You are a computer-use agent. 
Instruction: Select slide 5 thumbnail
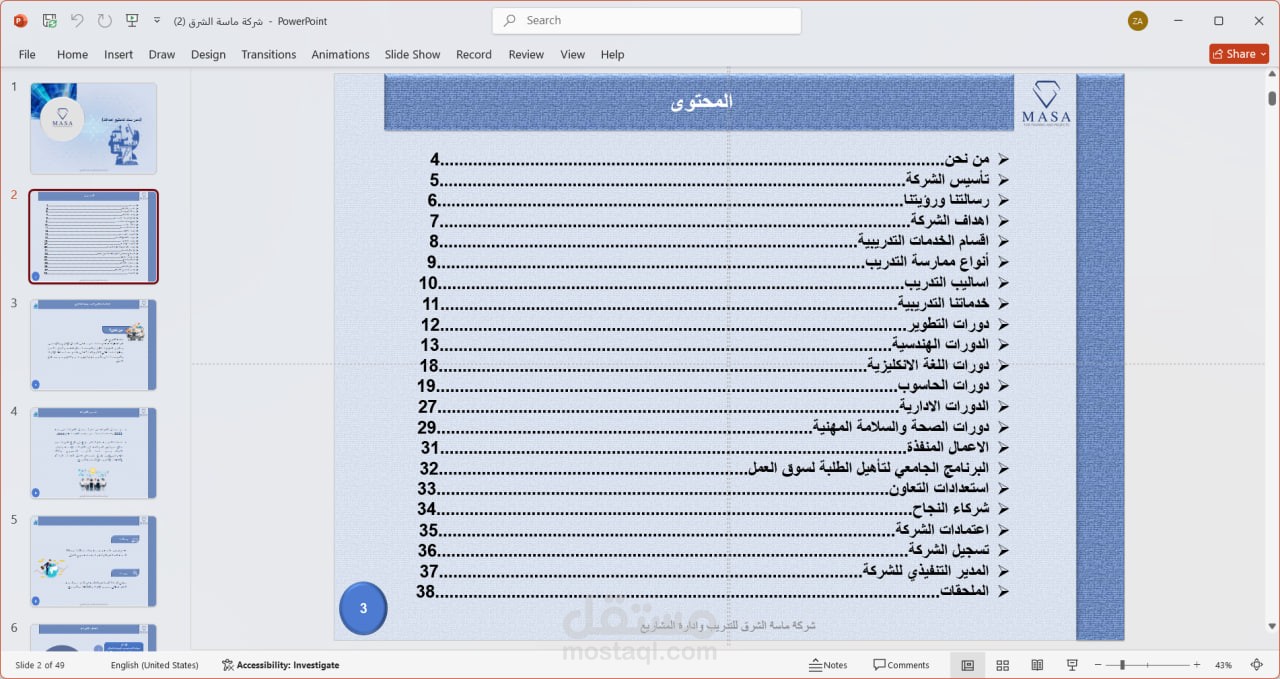coord(93,561)
